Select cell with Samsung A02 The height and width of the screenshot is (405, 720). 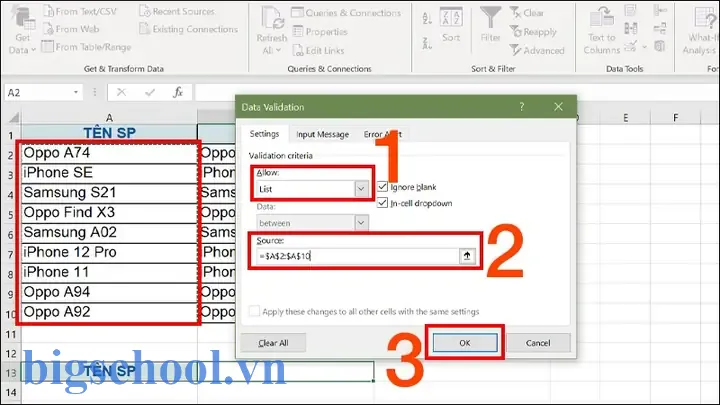click(109, 233)
